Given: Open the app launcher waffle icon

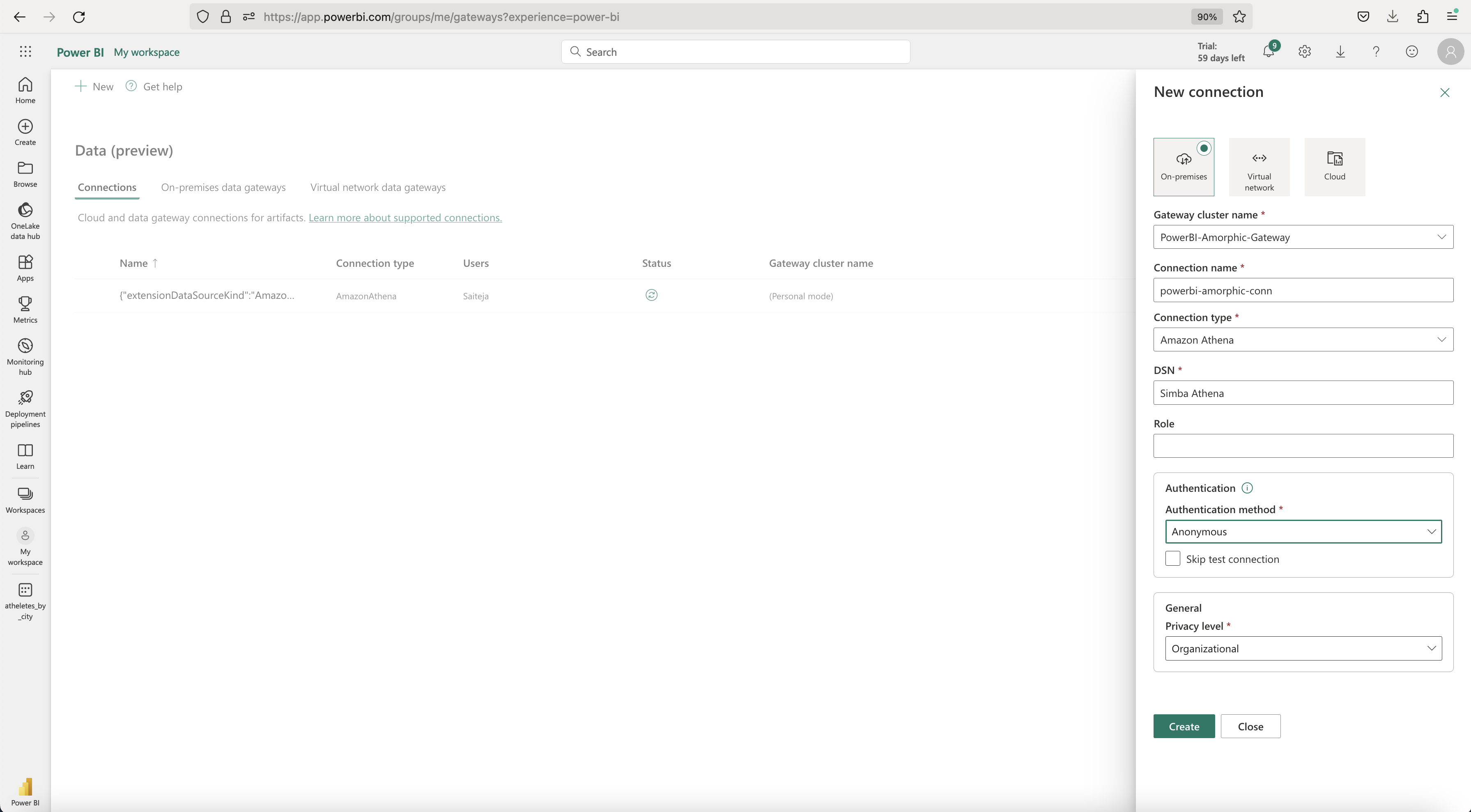Looking at the screenshot, I should coord(25,51).
